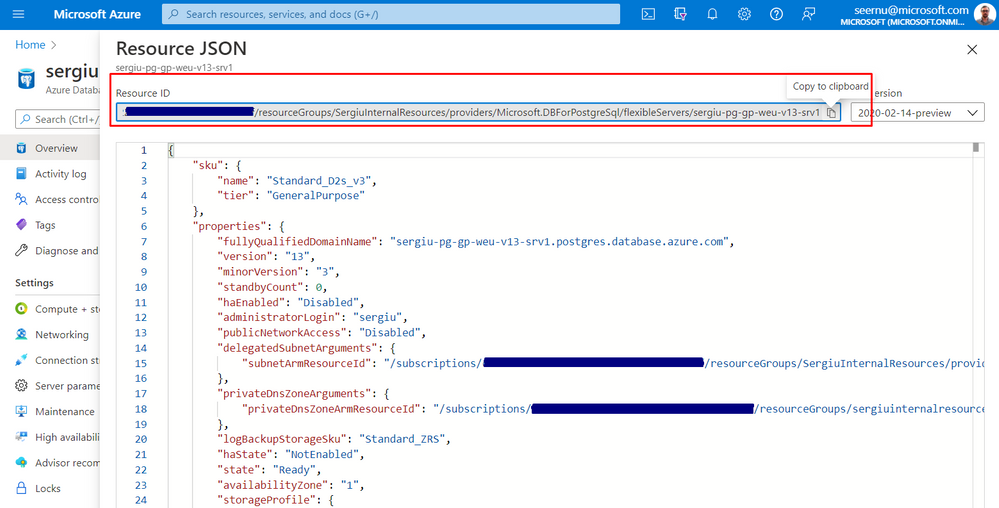The width and height of the screenshot is (999, 508).
Task: Open portal settings gear
Action: pyautogui.click(x=744, y=14)
